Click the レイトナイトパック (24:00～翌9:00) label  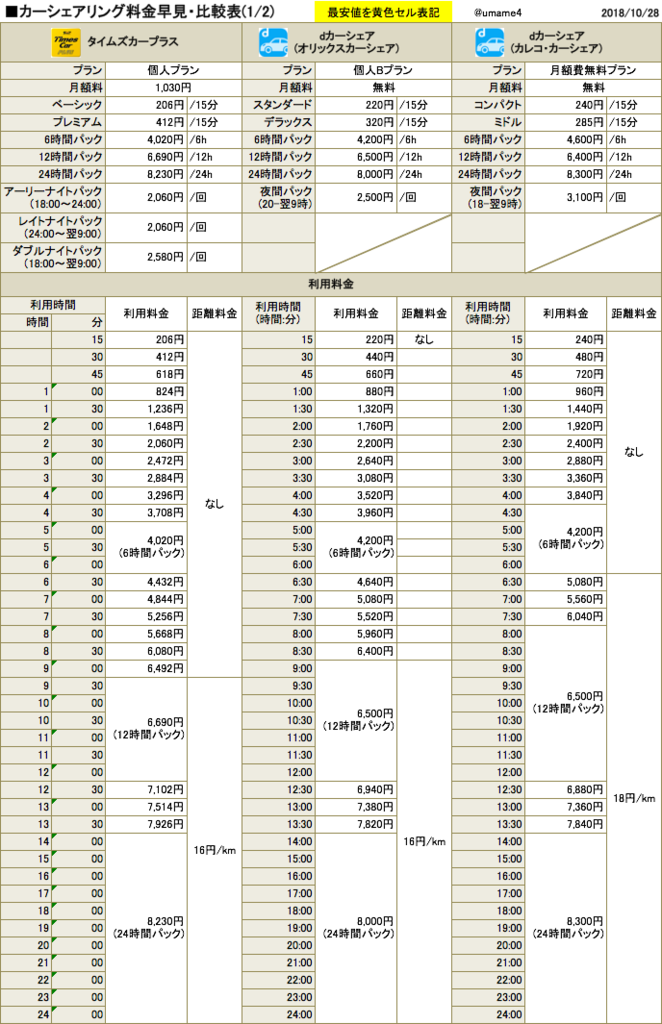(x=53, y=227)
